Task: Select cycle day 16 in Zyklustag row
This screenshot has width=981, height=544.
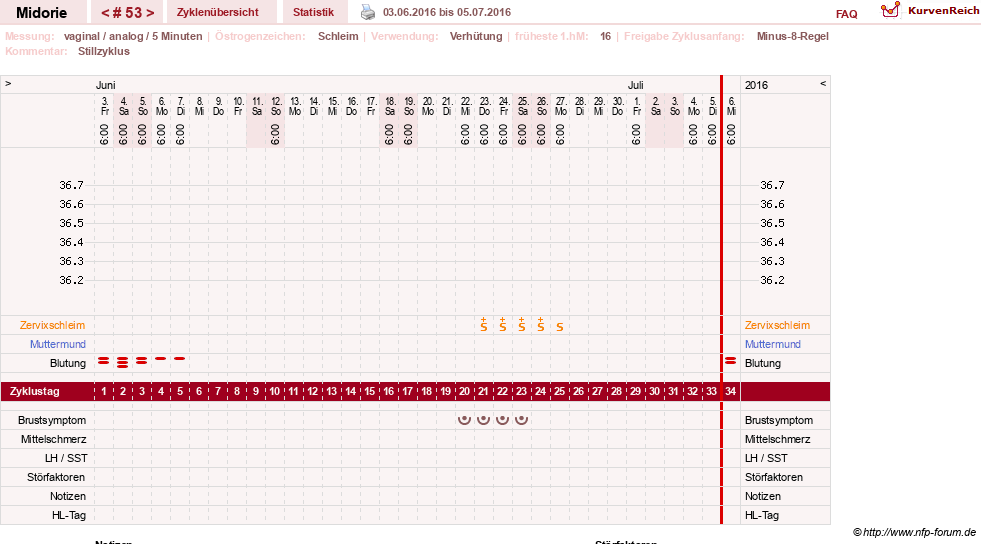Action: (x=389, y=391)
